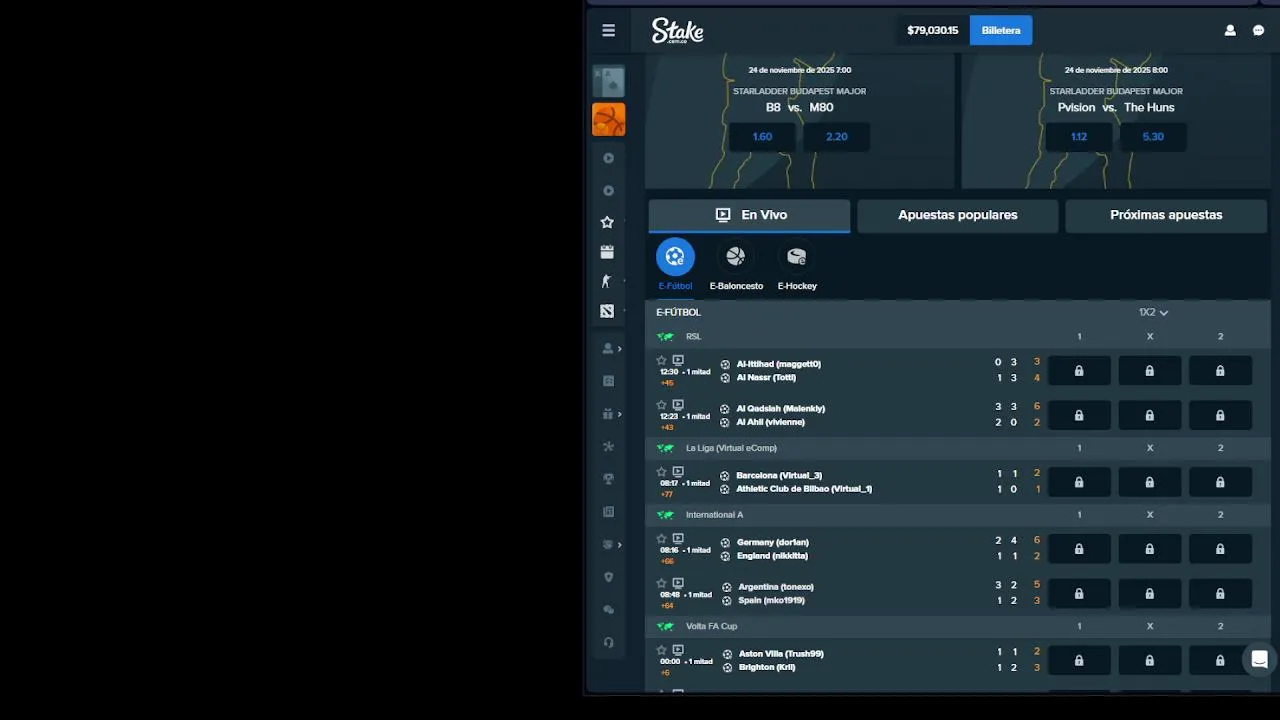This screenshot has width=1280, height=720.
Task: Click locked draw button for Barcelona match
Action: (x=1149, y=482)
